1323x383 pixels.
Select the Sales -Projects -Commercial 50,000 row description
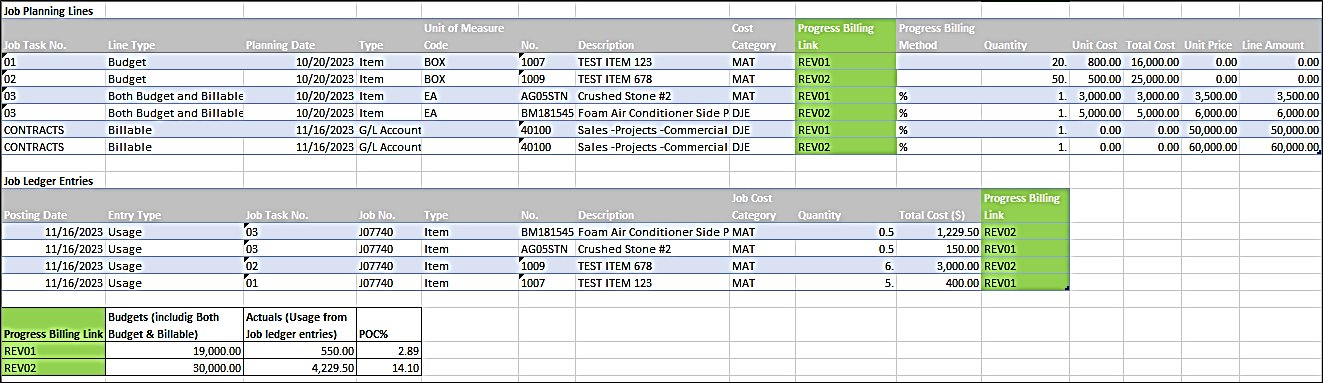click(x=651, y=130)
